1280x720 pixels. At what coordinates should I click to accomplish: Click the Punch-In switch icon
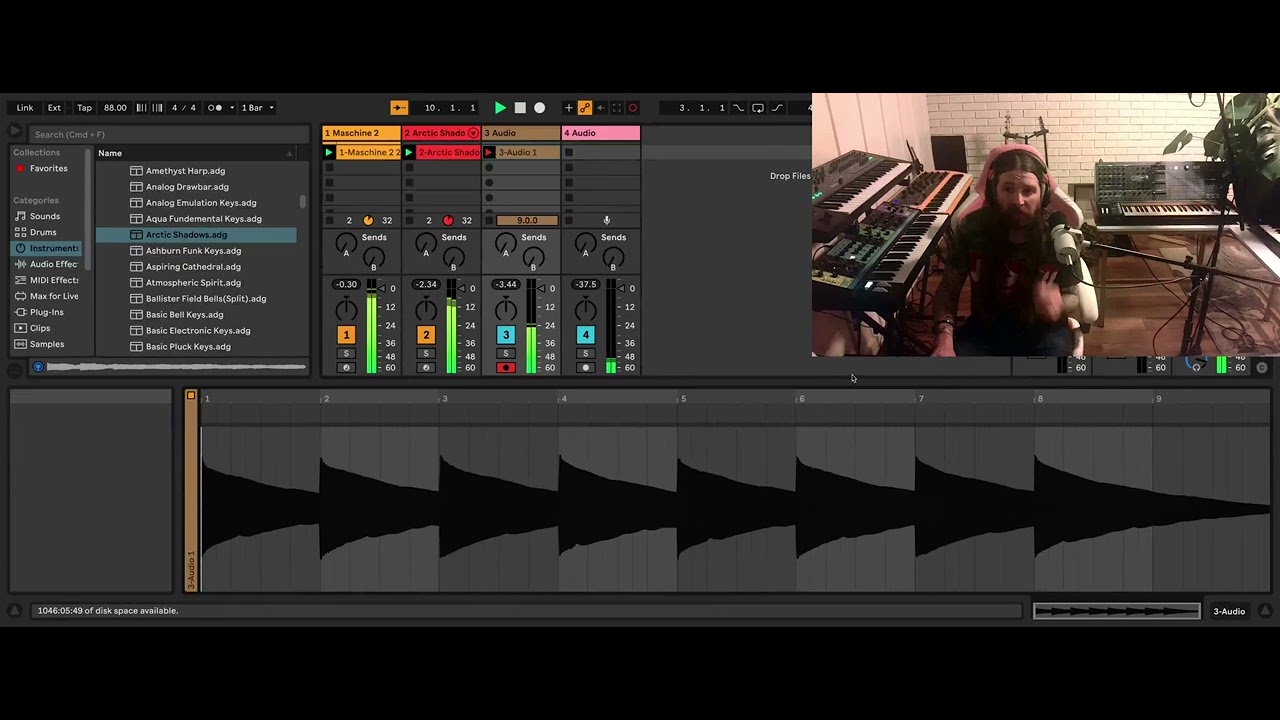tap(738, 108)
